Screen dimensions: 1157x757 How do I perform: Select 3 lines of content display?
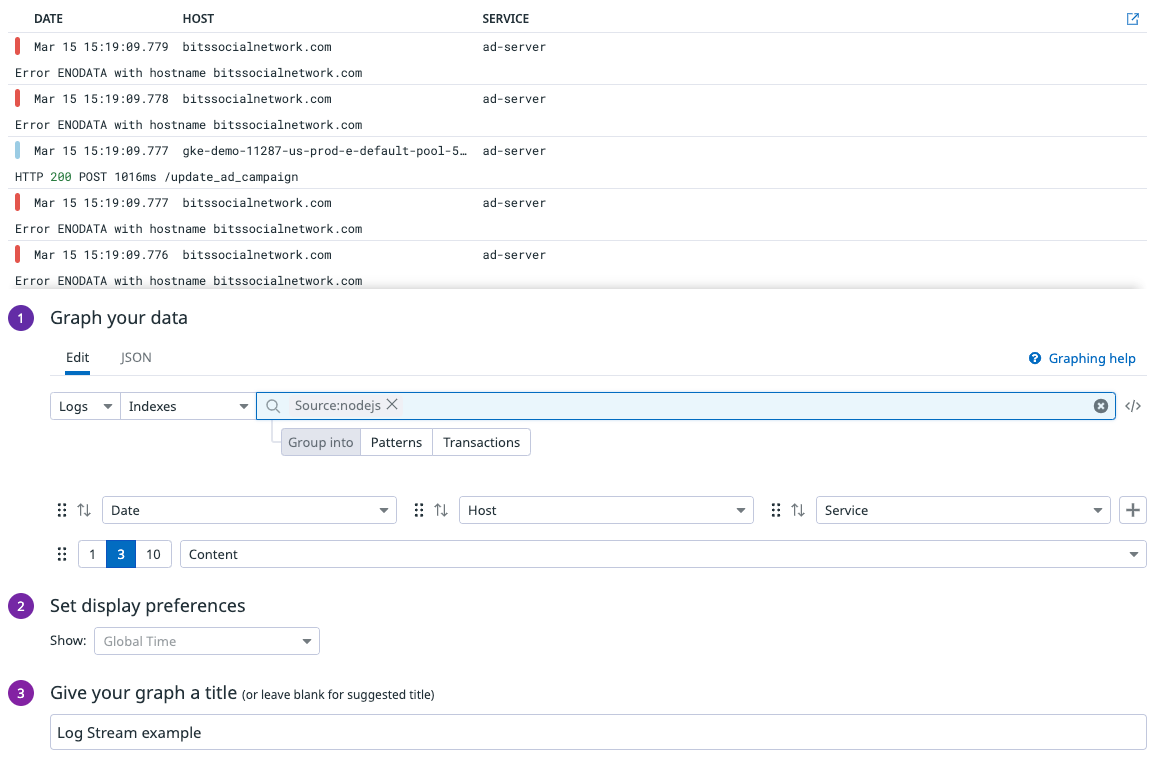coord(121,554)
